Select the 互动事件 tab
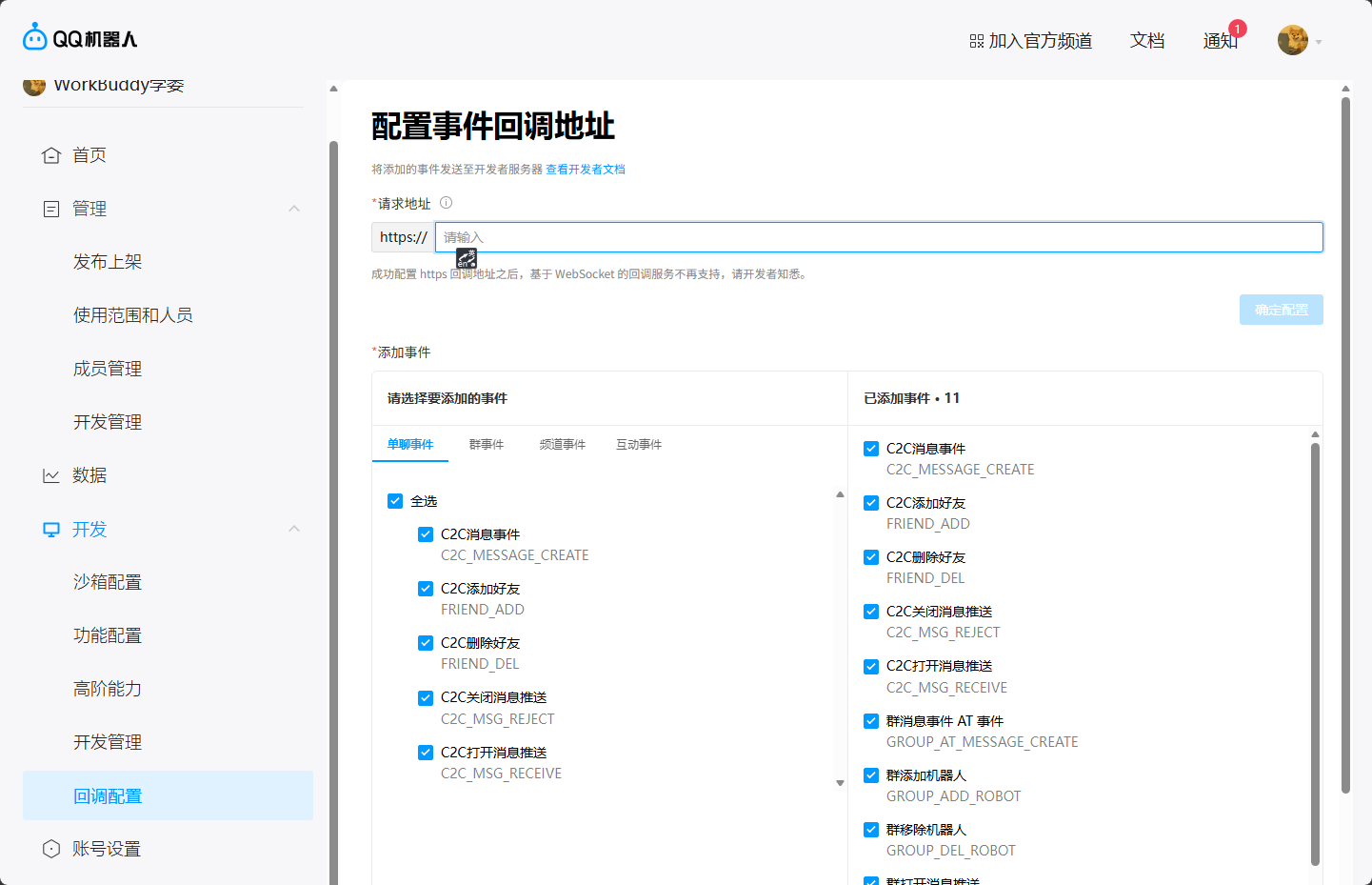Image resolution: width=1372 pixels, height=885 pixels. click(x=638, y=444)
